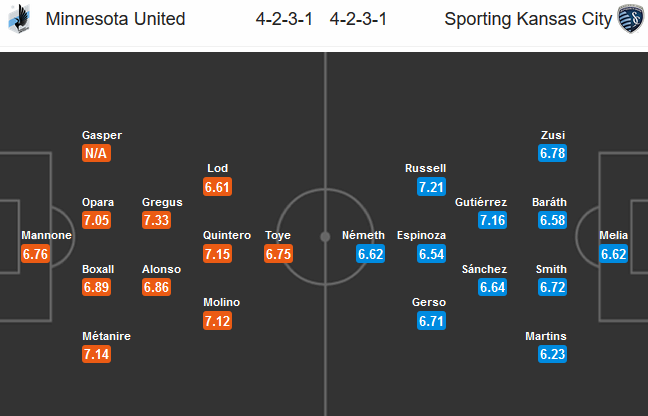
Task: Click Russell's 7.21 rating badge
Action: [431, 187]
